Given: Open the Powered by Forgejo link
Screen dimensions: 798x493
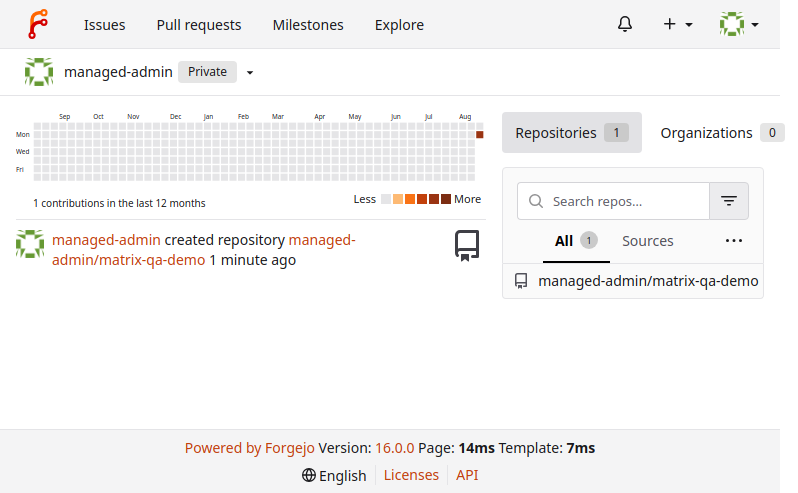Looking at the screenshot, I should pos(249,448).
